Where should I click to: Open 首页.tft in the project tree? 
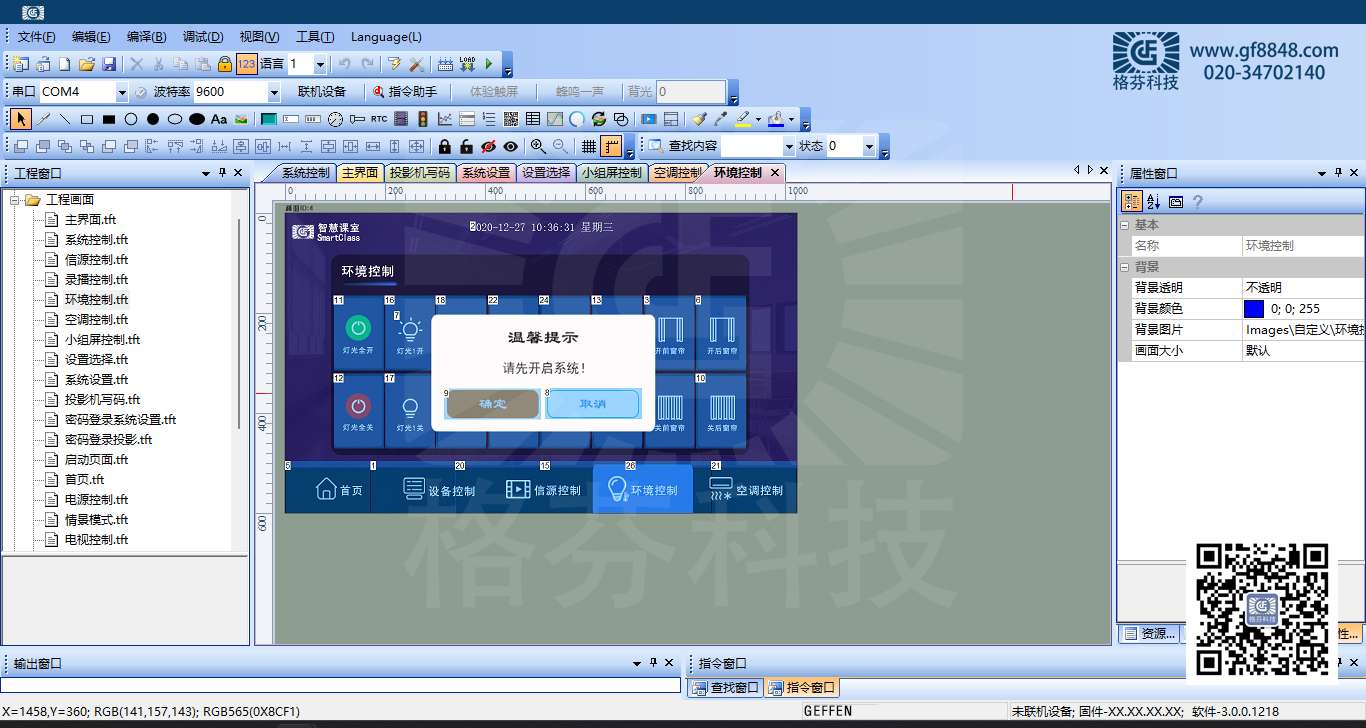click(84, 479)
